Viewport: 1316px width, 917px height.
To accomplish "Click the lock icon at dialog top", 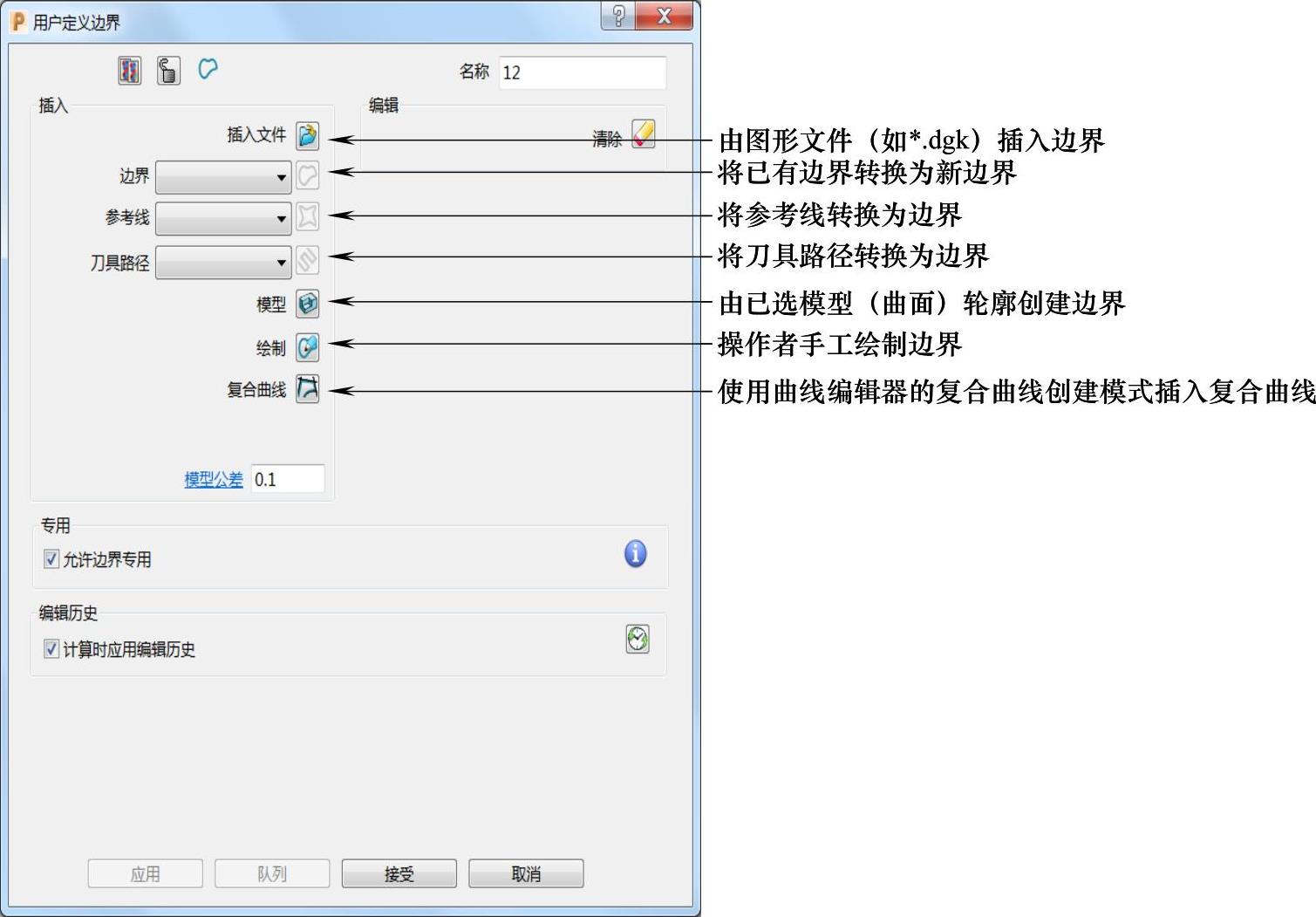I will click(x=169, y=71).
